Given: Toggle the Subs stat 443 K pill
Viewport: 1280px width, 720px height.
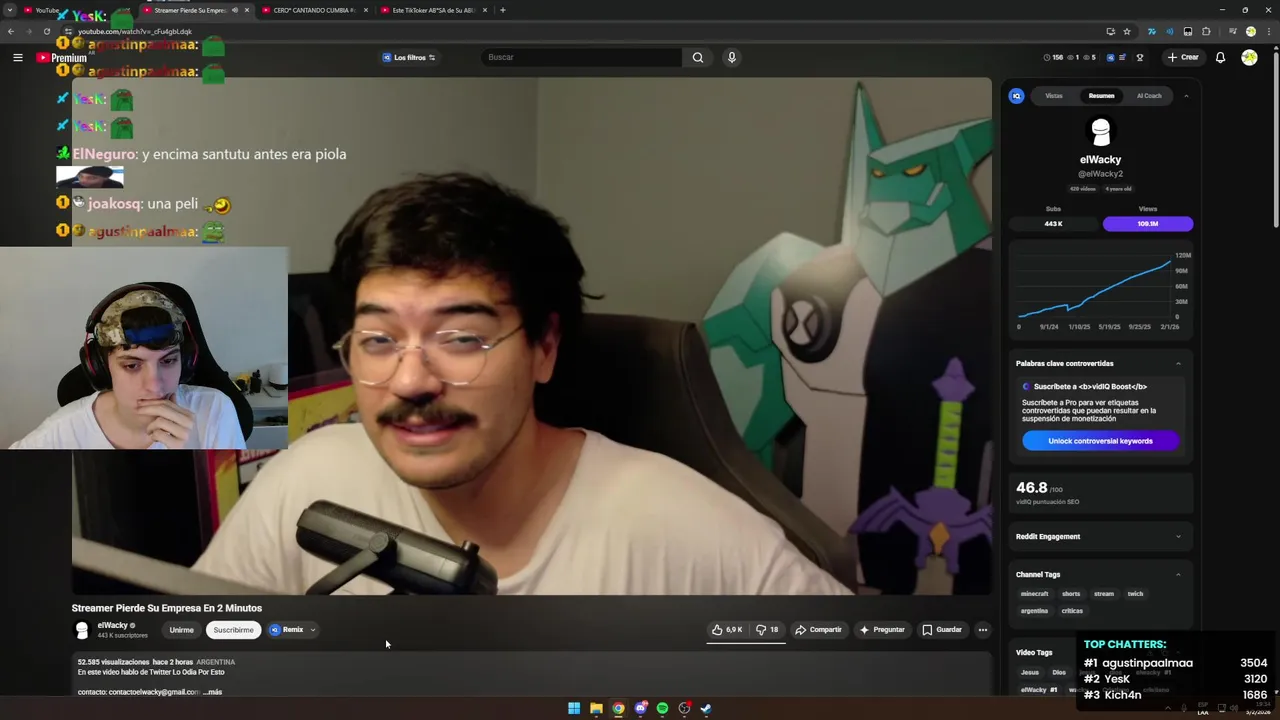Looking at the screenshot, I should [1053, 224].
